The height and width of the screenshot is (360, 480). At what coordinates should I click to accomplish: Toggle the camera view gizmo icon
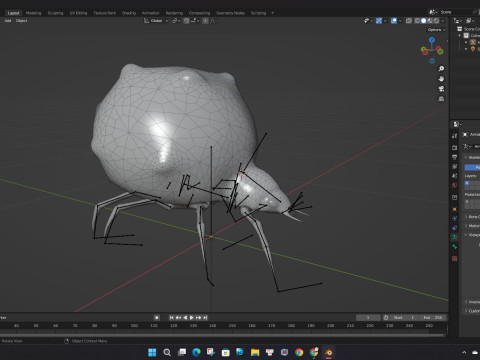pyautogui.click(x=441, y=89)
